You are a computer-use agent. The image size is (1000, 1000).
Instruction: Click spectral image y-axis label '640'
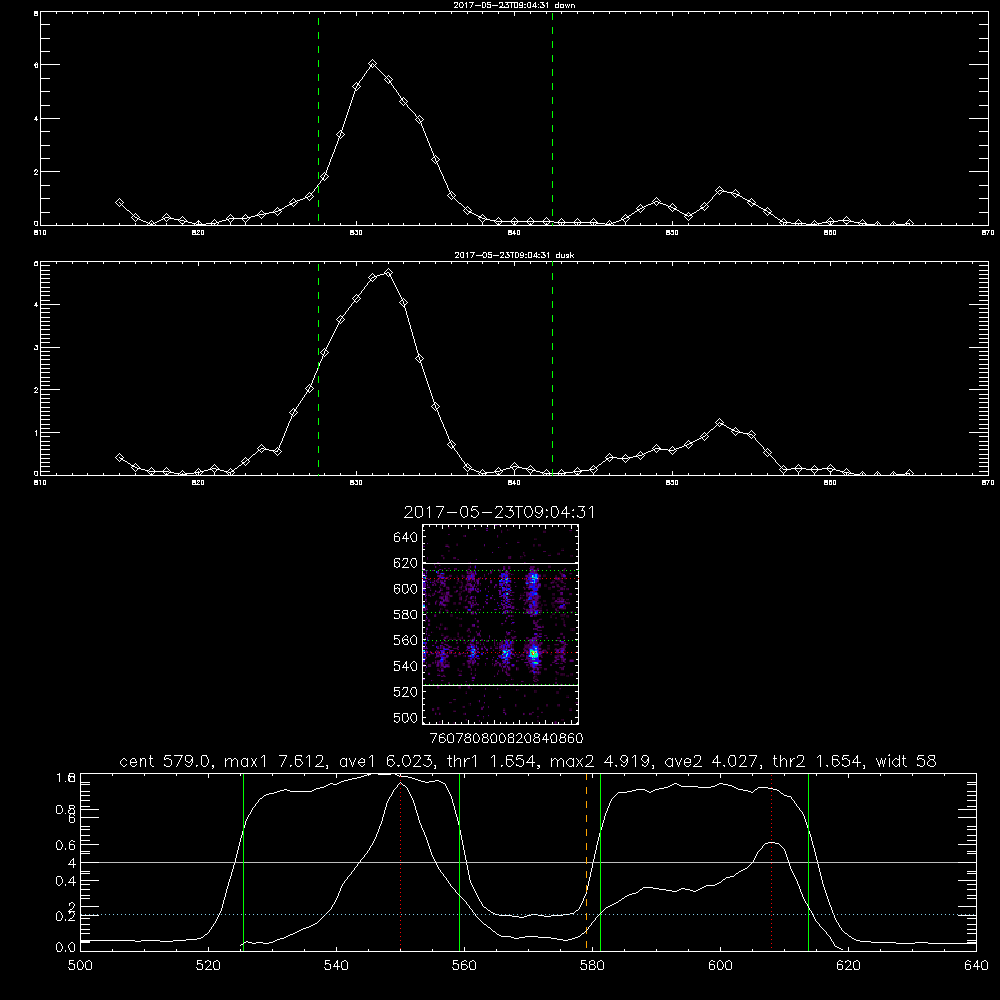(405, 537)
